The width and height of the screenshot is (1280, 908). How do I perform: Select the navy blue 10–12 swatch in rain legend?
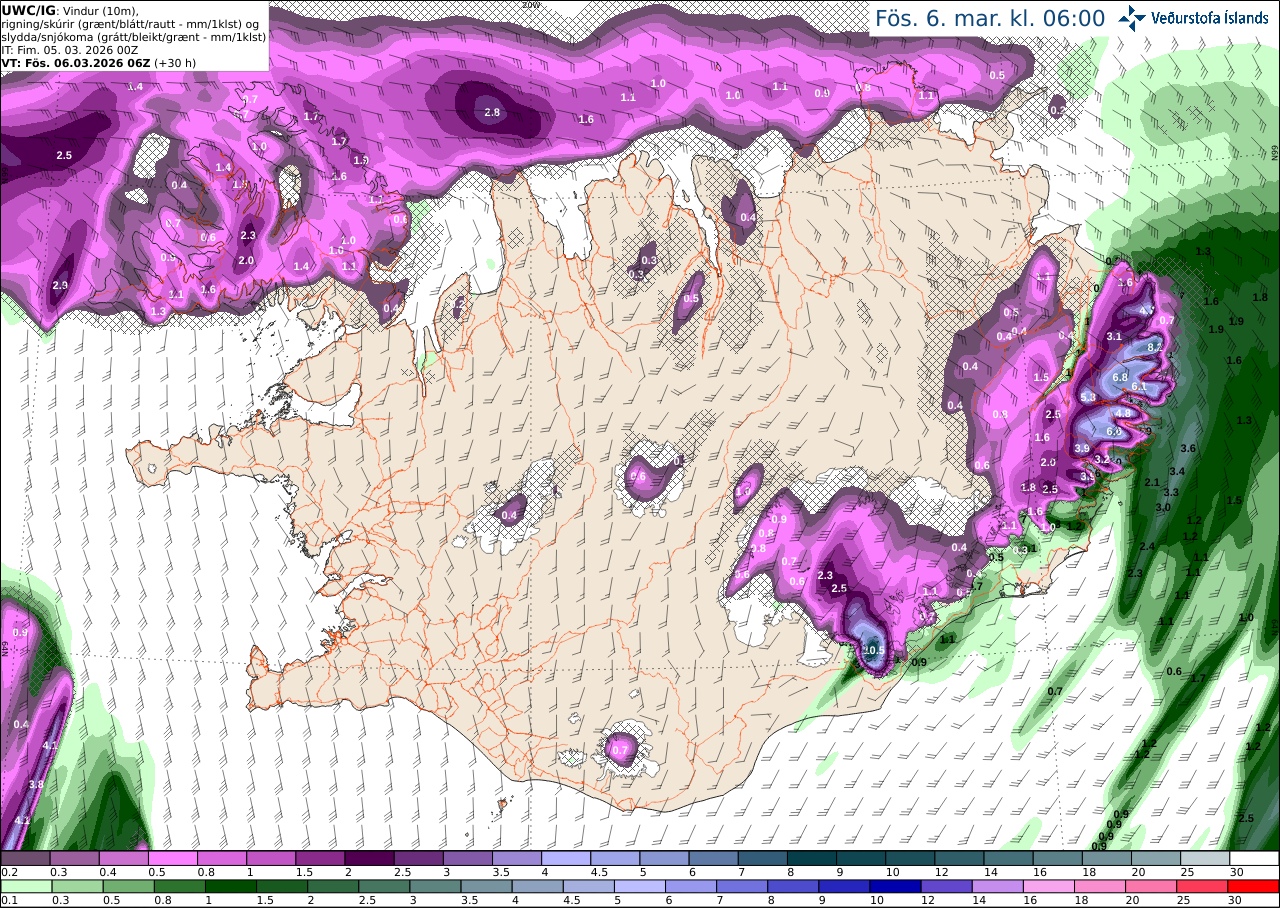894,886
